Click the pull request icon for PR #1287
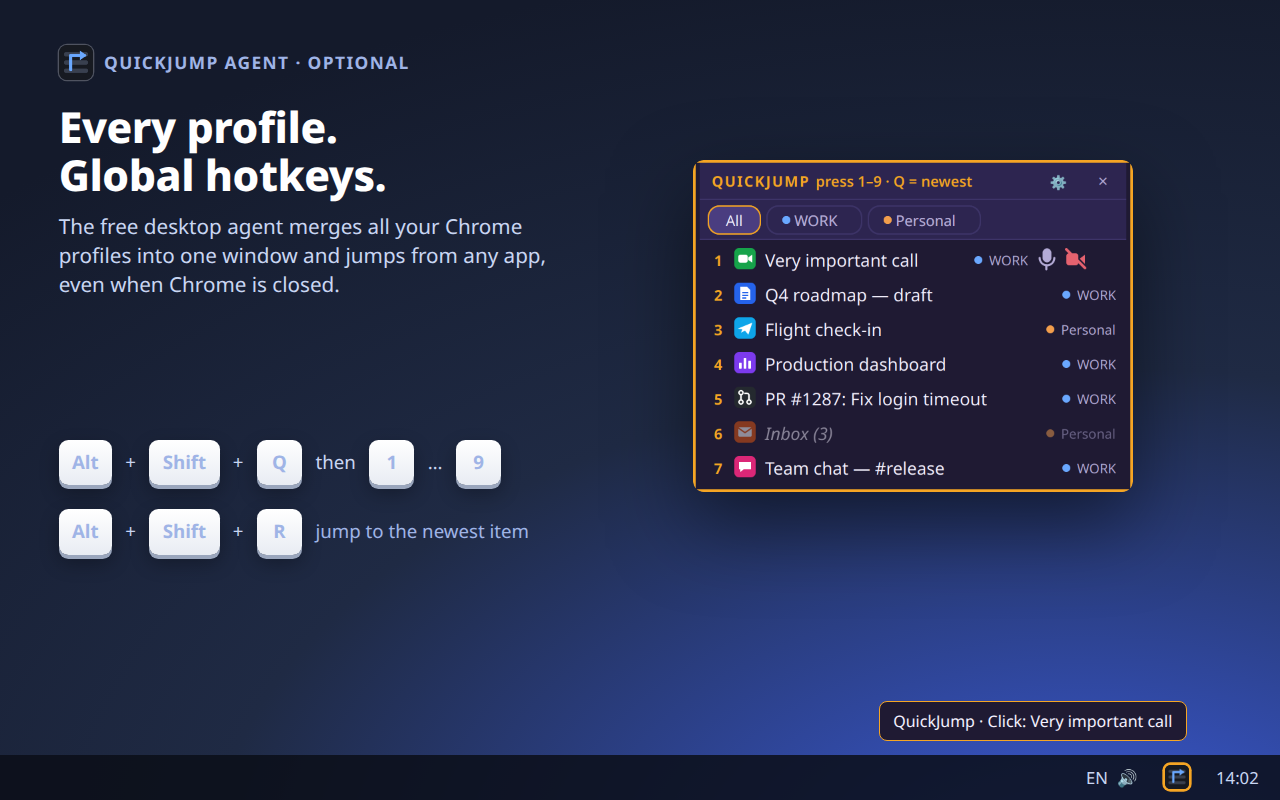 744,399
